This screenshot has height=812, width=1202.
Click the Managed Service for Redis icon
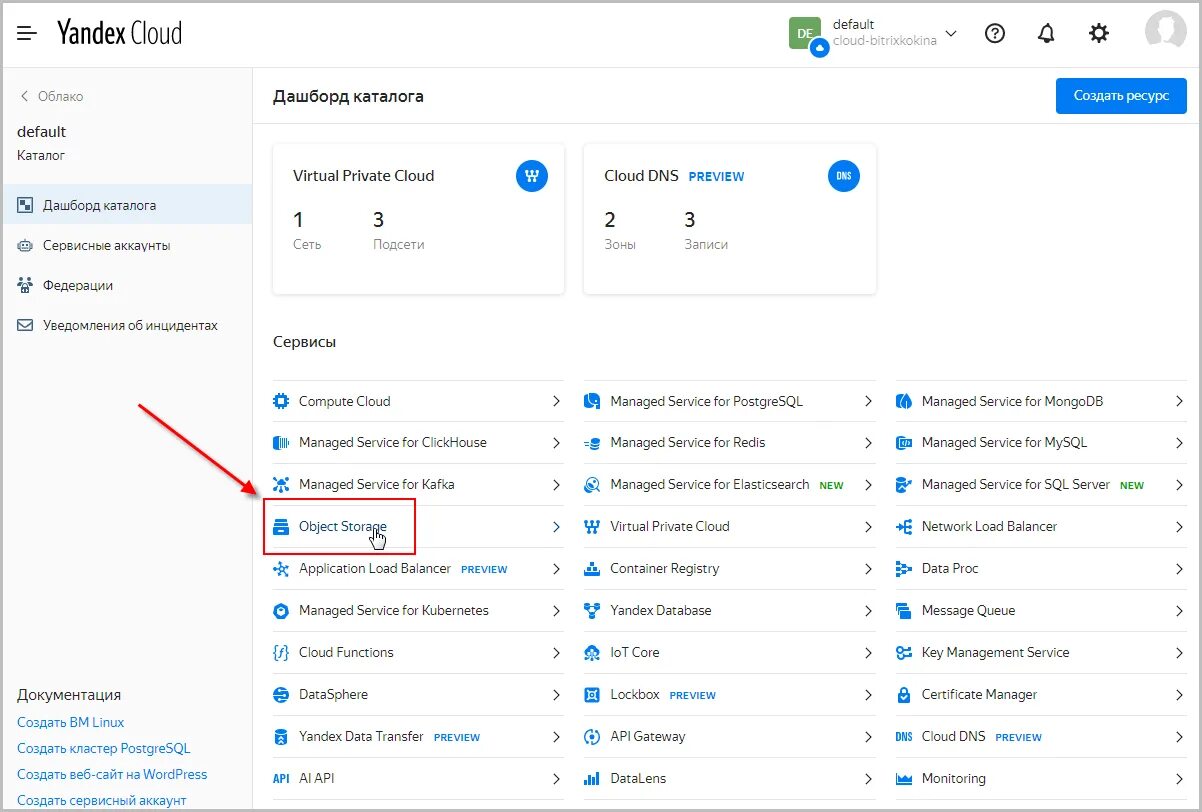(x=592, y=442)
